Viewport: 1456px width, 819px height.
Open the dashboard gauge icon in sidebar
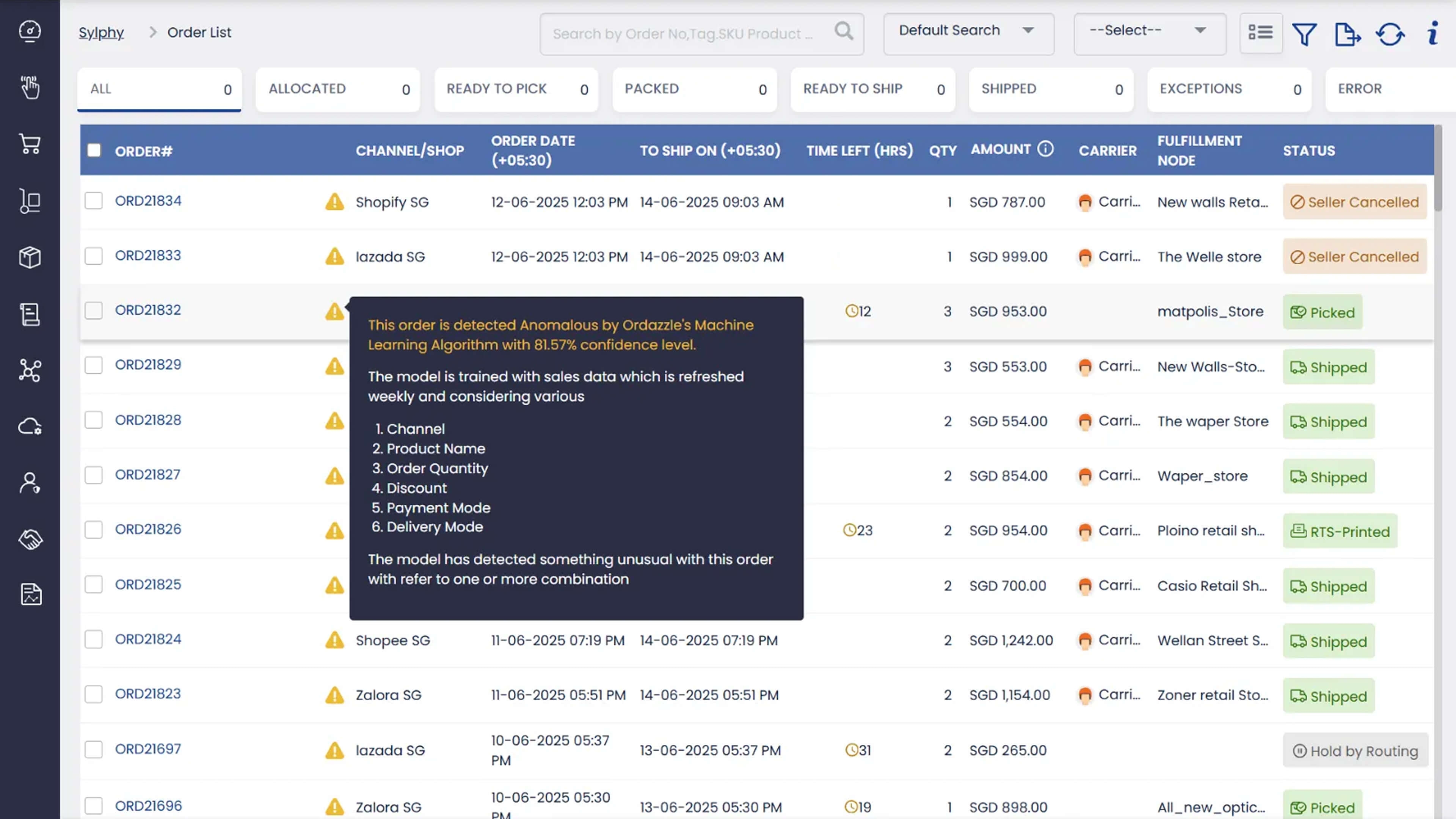pyautogui.click(x=30, y=31)
